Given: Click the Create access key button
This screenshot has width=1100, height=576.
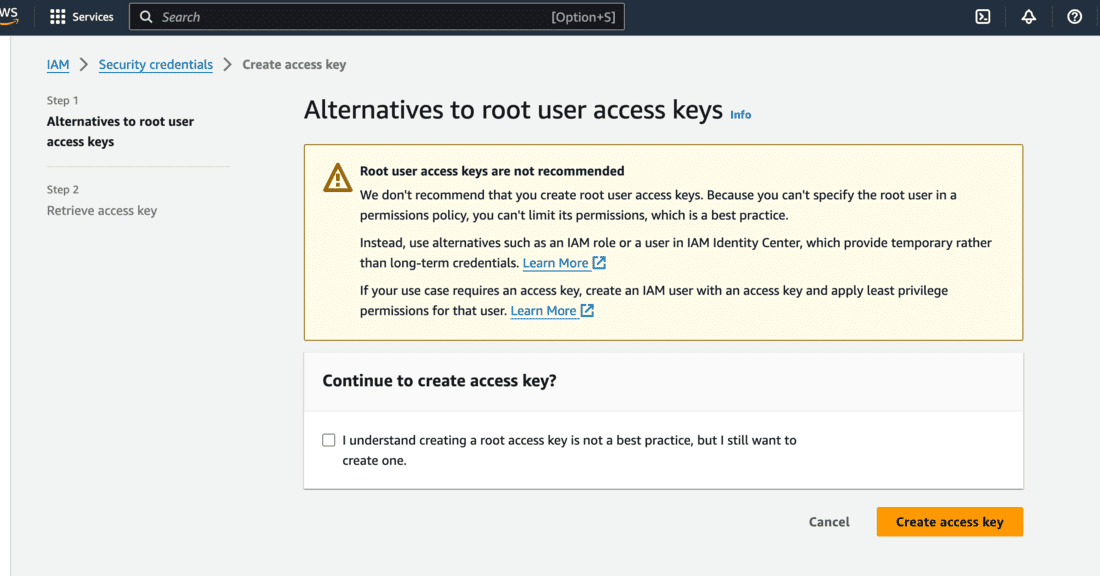Looking at the screenshot, I should tap(949, 522).
